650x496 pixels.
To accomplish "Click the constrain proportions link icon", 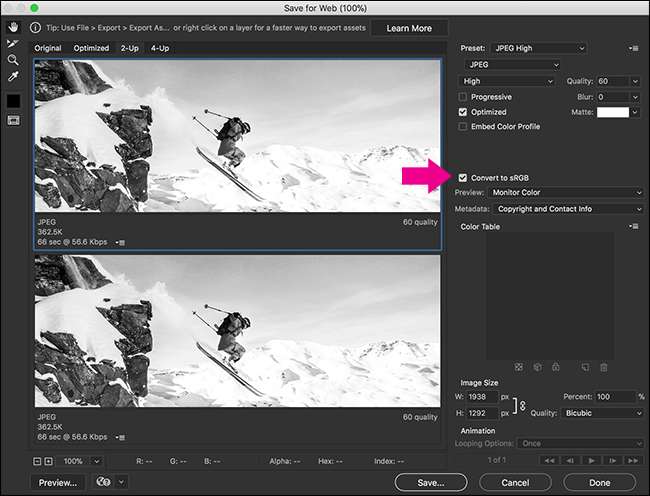I will 521,405.
